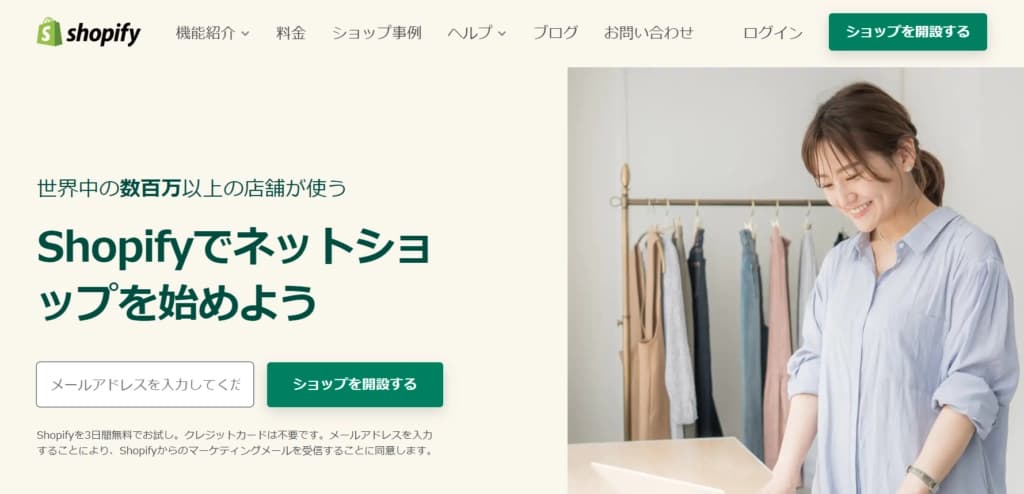Expand the 機能紹介 dropdown chevron
The height and width of the screenshot is (494, 1024).
tap(246, 33)
